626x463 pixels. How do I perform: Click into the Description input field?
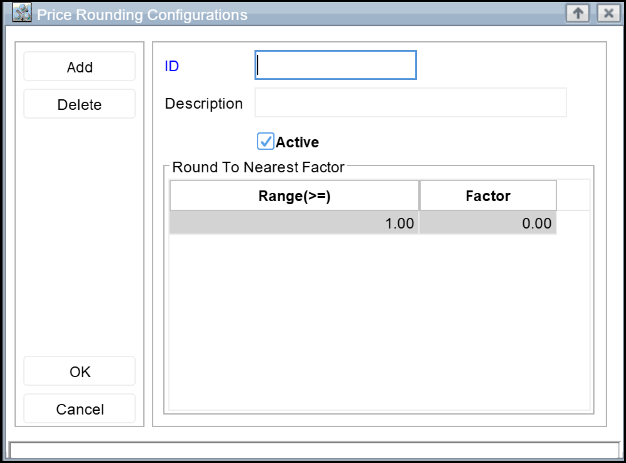pyautogui.click(x=410, y=103)
